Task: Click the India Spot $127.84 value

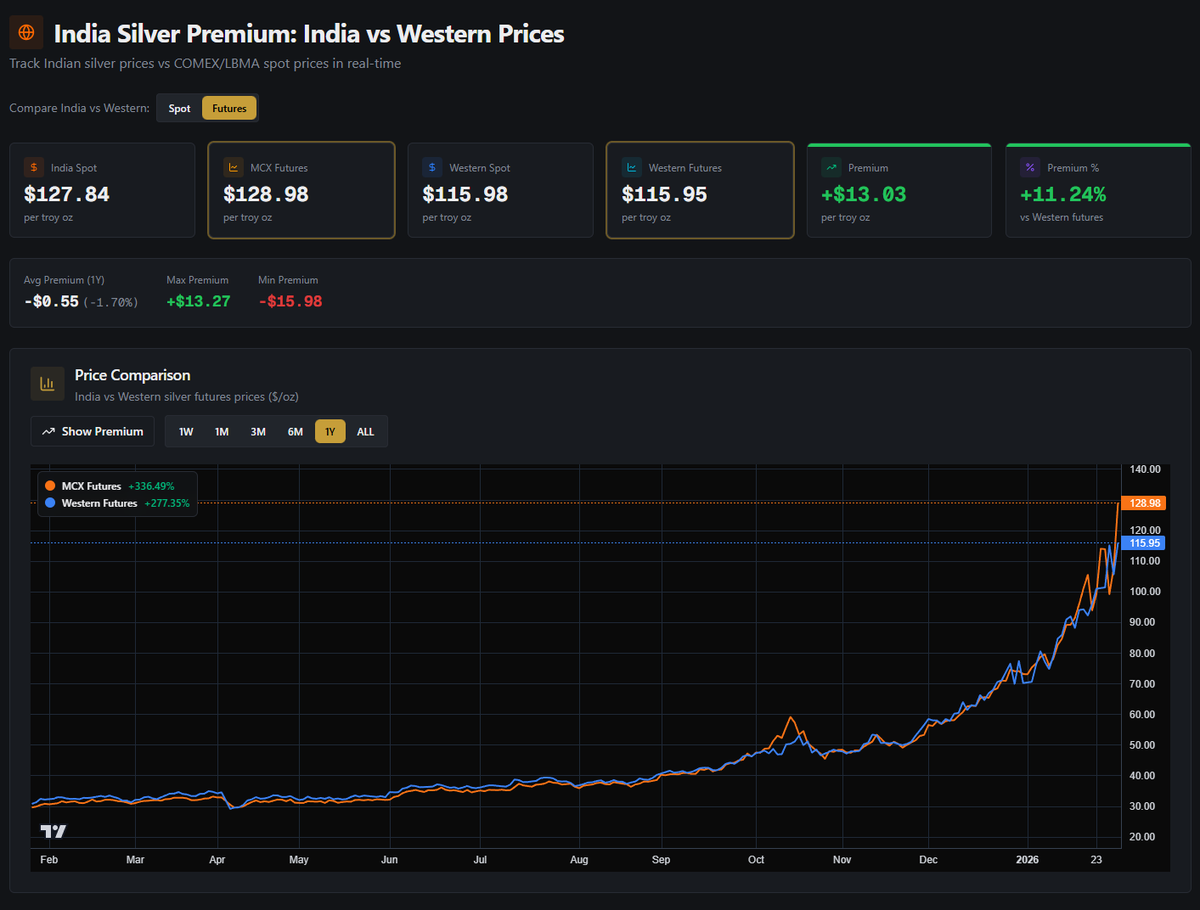Action: [67, 194]
